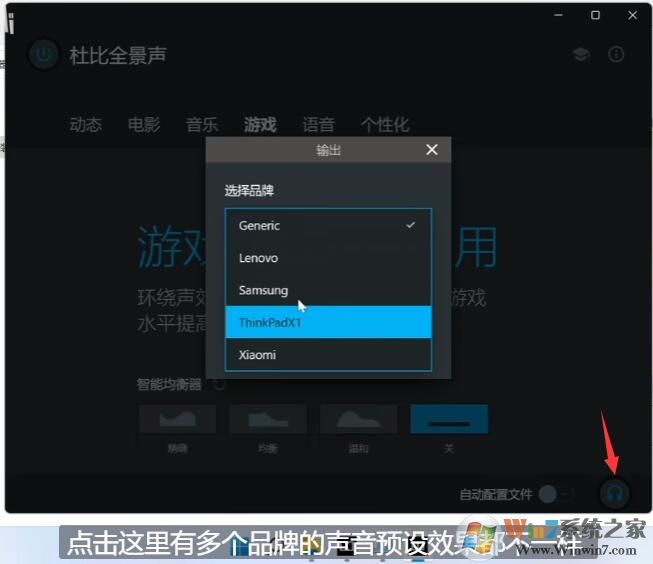Select the third equalizer preset thumbnail
Screen dimensions: 653x564
click(358, 419)
